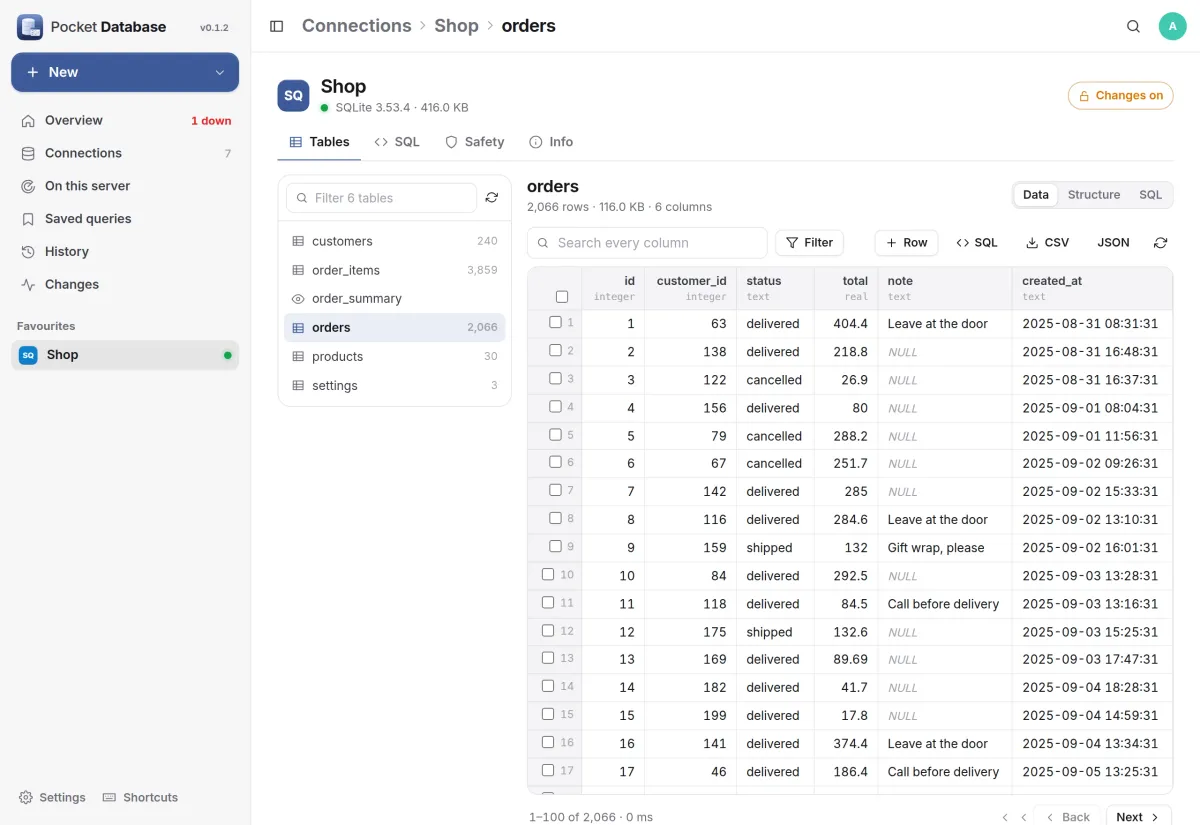Click the Shop breadcrumb
The width and height of the screenshot is (1200, 825).
tap(456, 26)
